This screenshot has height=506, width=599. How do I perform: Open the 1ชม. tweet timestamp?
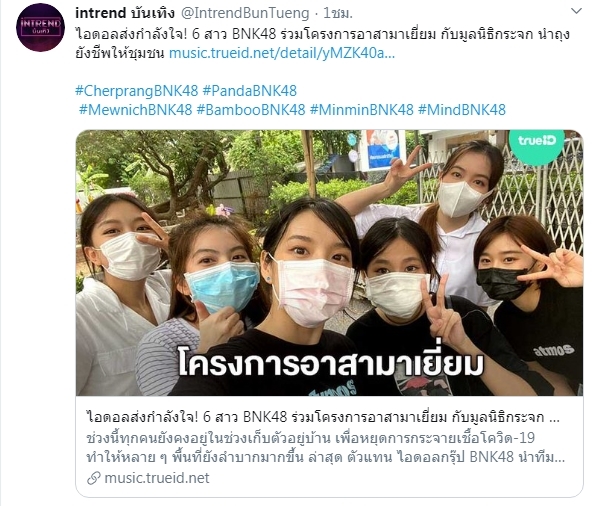(338, 13)
